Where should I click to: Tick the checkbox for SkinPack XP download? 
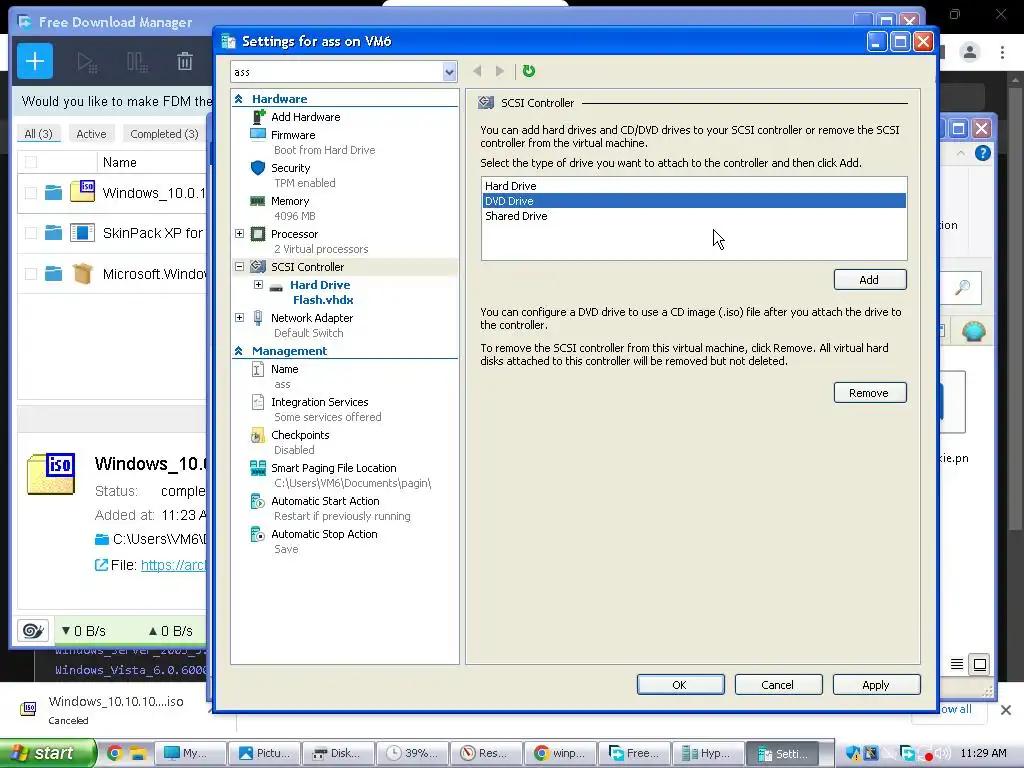click(x=31, y=233)
